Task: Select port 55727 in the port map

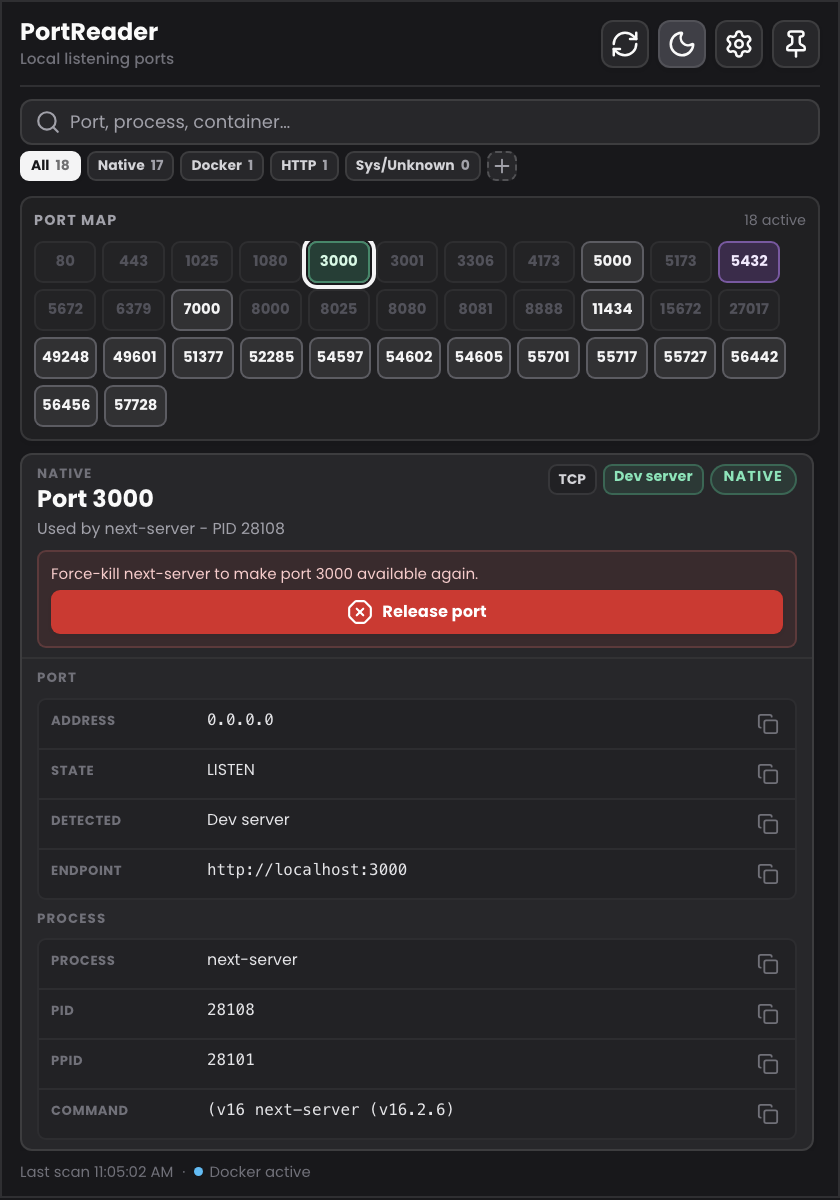Action: click(x=685, y=357)
